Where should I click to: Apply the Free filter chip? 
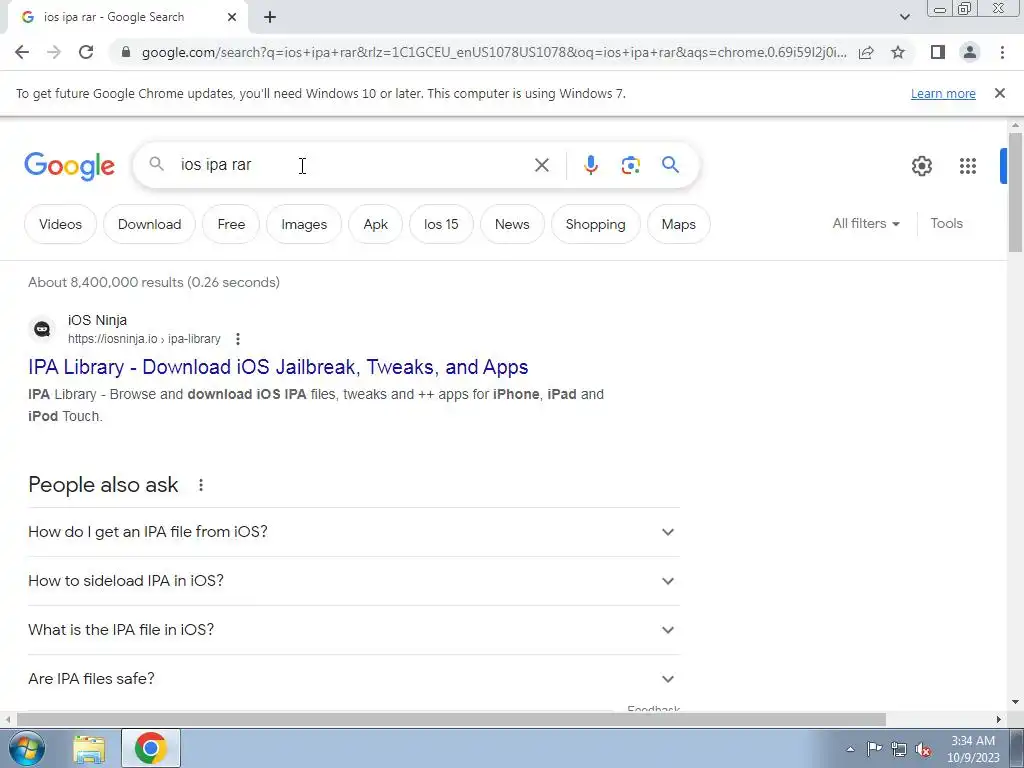(x=231, y=224)
